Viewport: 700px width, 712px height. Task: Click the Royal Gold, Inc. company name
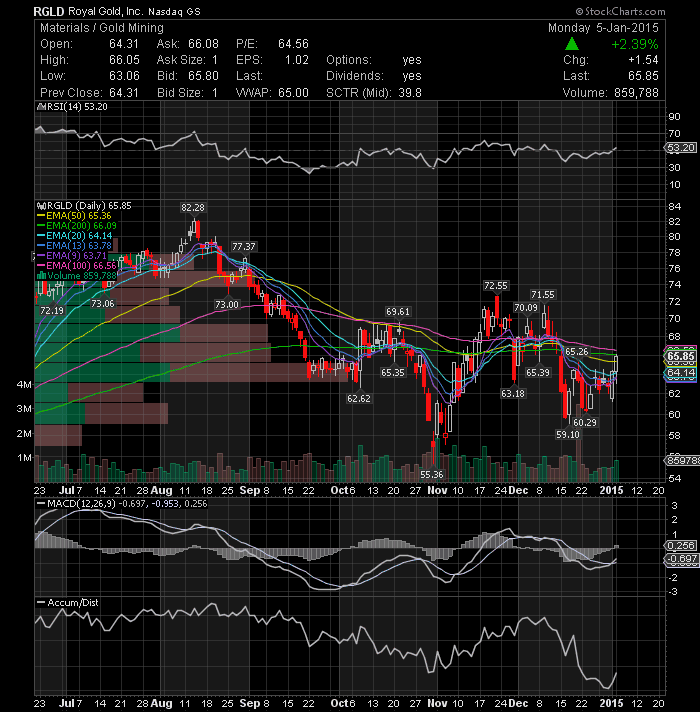pos(105,11)
